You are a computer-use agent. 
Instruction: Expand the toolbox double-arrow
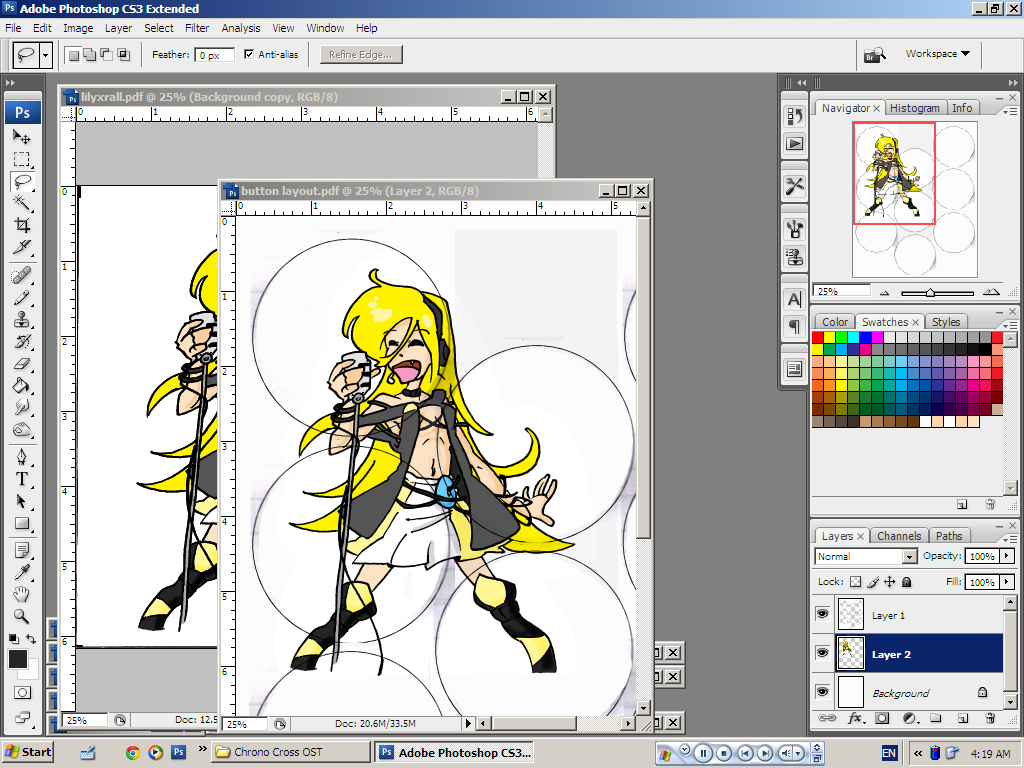pos(10,83)
